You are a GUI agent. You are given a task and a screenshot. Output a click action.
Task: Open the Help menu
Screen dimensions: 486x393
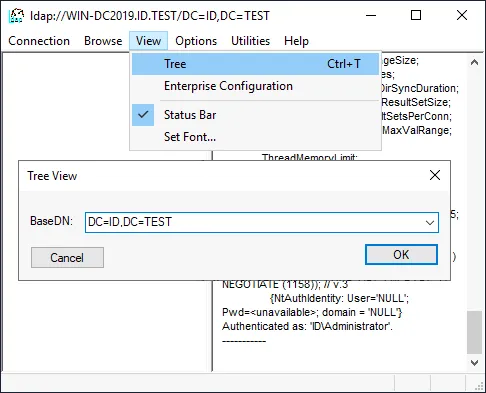click(x=296, y=41)
